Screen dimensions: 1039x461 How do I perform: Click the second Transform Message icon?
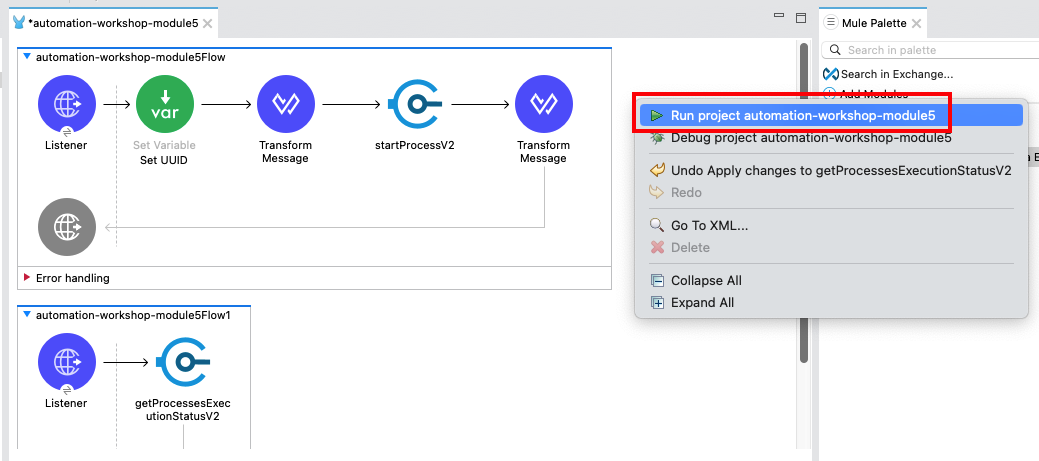pyautogui.click(x=543, y=103)
